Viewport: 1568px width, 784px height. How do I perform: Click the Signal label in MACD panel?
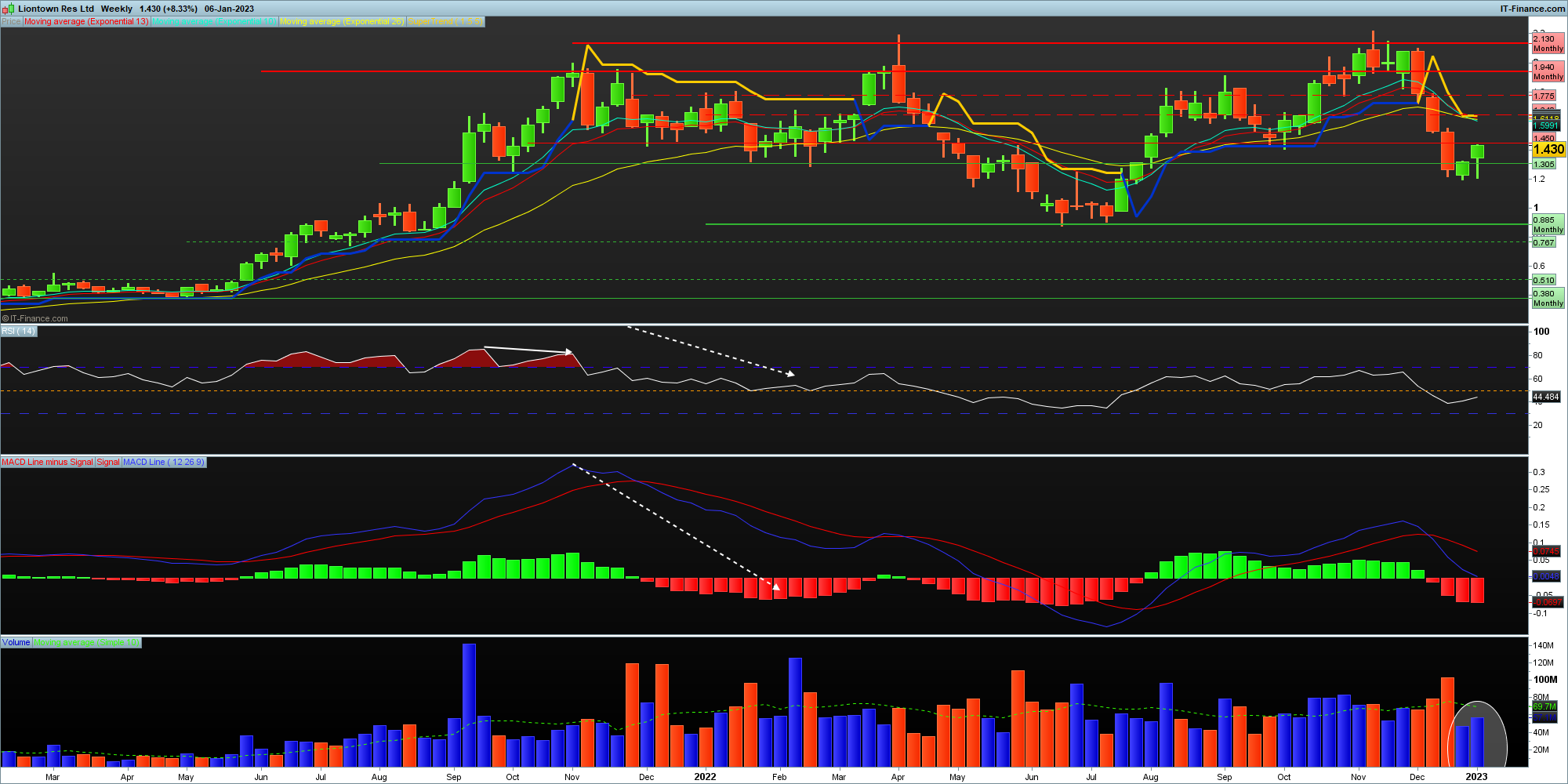[108, 463]
